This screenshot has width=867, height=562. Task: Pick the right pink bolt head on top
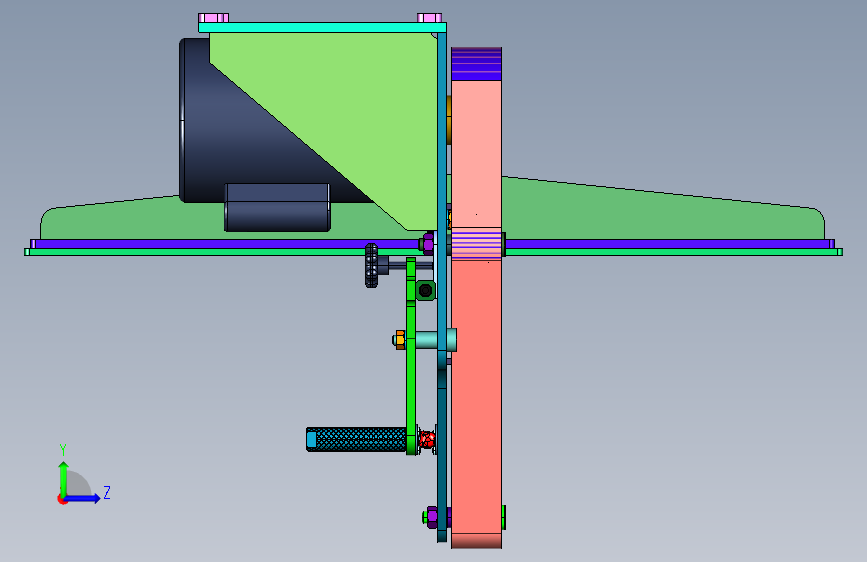tap(429, 18)
